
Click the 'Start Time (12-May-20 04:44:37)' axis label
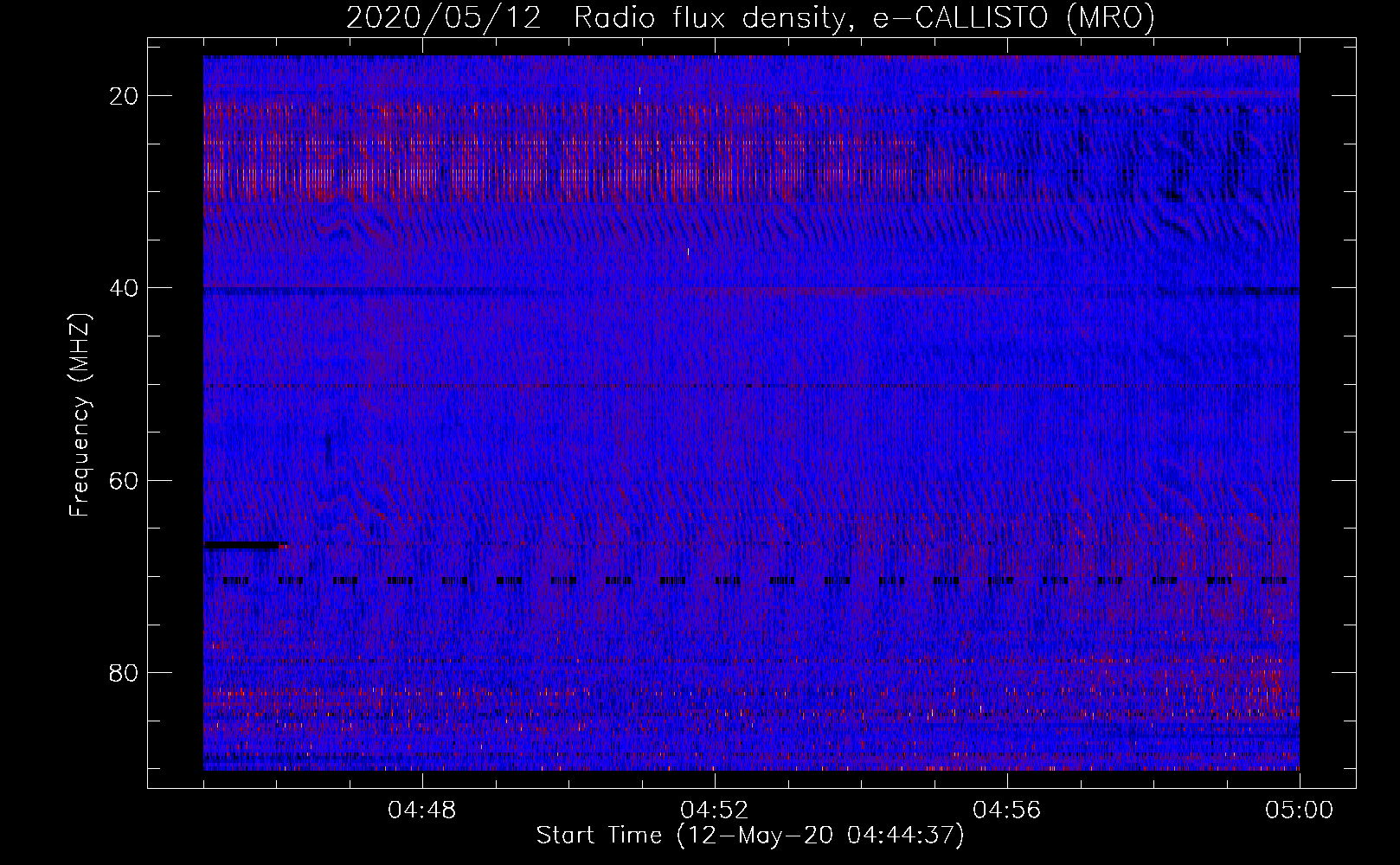click(750, 836)
